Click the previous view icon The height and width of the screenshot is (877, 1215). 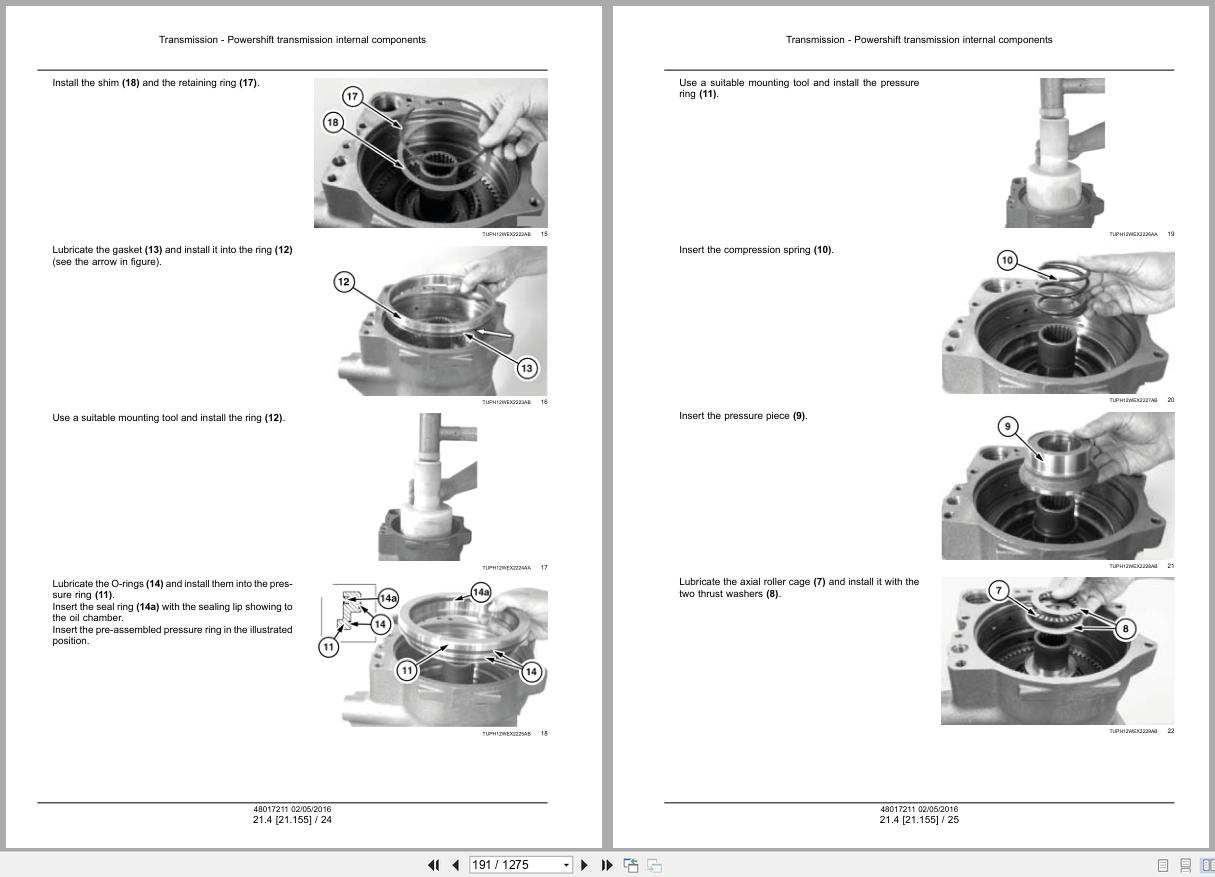(631, 865)
